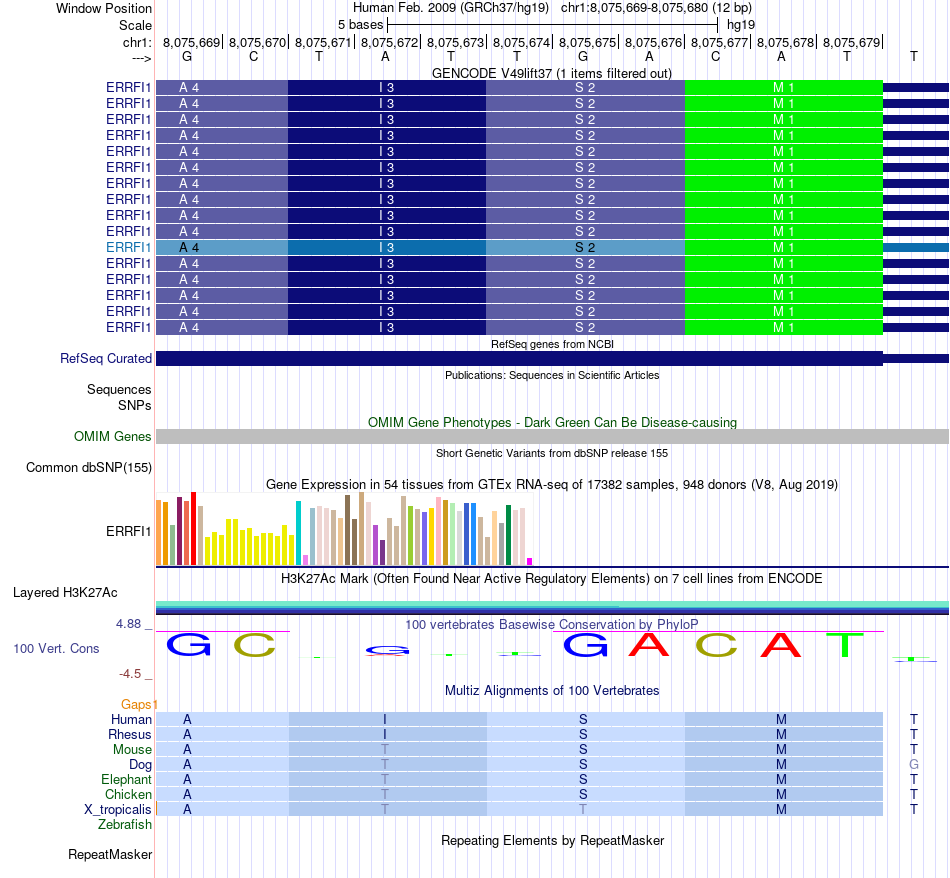Viewport: 950px width, 878px height.
Task: Click coordinate label 8,075,679
Action: click(851, 42)
